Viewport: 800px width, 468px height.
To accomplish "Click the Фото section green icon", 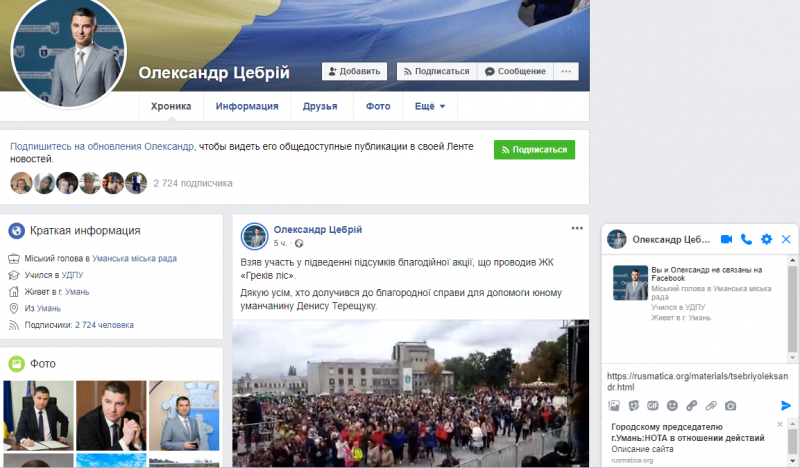I will pos(16,363).
